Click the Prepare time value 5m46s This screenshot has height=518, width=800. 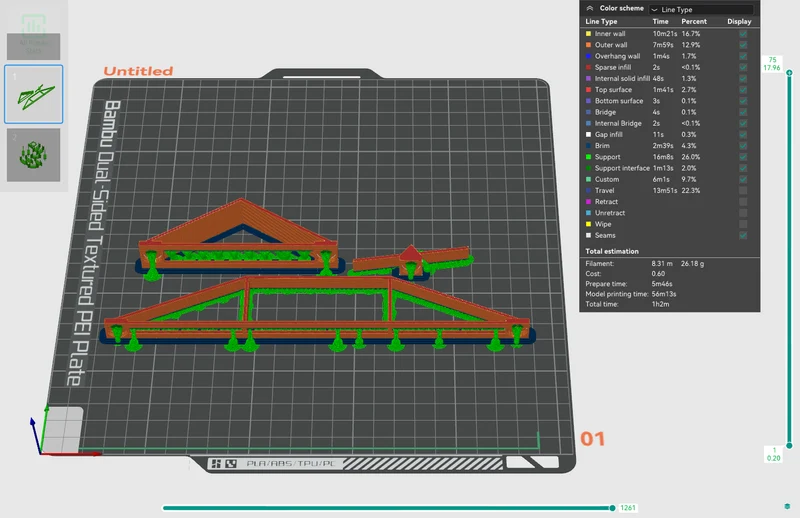(x=662, y=284)
